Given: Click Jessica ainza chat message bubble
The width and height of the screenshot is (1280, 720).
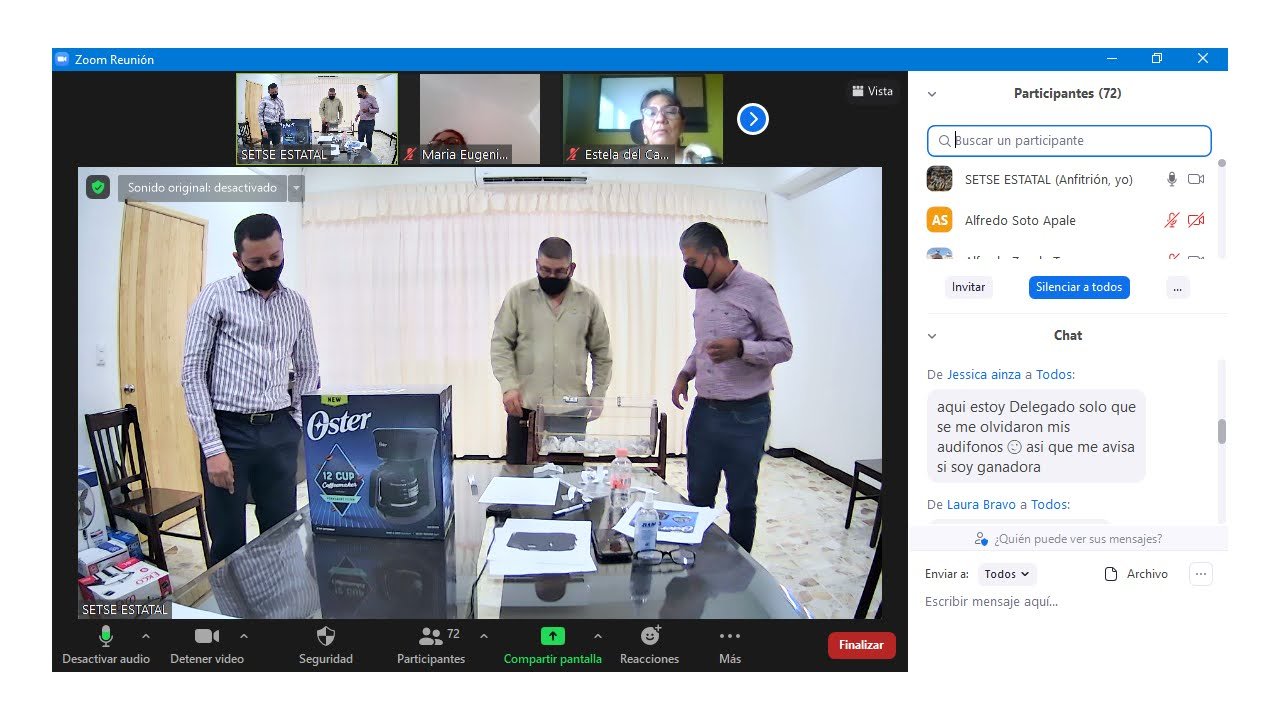Looking at the screenshot, I should click(x=1036, y=437).
